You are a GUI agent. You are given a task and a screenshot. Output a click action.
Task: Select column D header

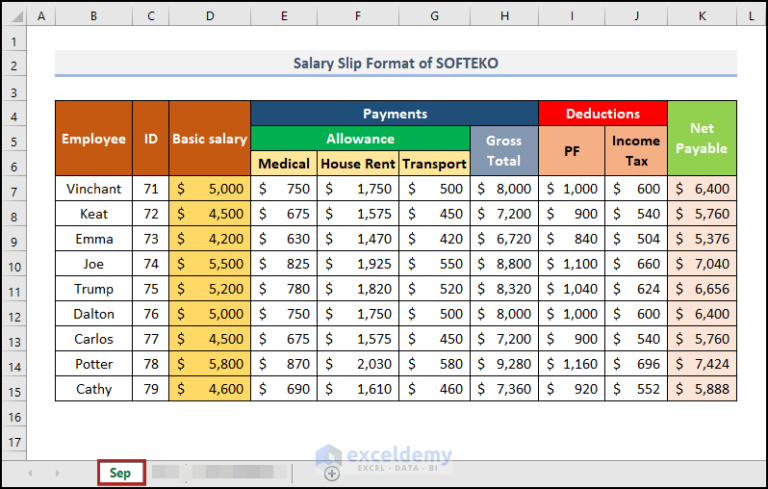click(x=210, y=16)
